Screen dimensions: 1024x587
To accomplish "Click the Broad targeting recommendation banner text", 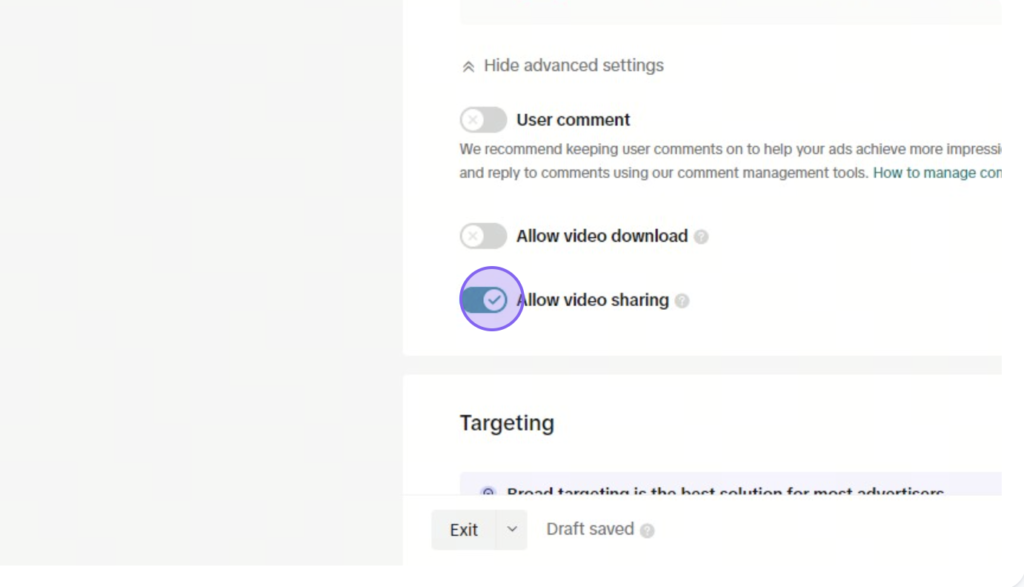I will (x=725, y=492).
